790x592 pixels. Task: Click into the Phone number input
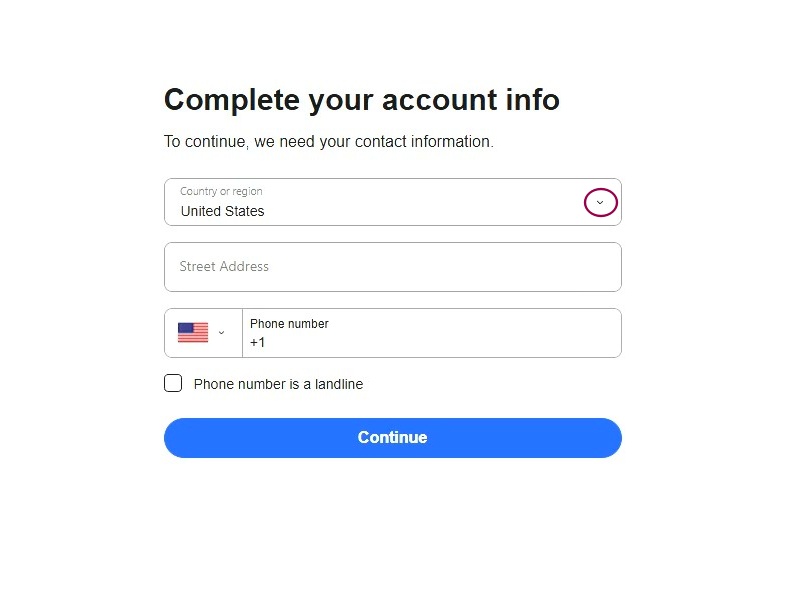pyautogui.click(x=432, y=342)
